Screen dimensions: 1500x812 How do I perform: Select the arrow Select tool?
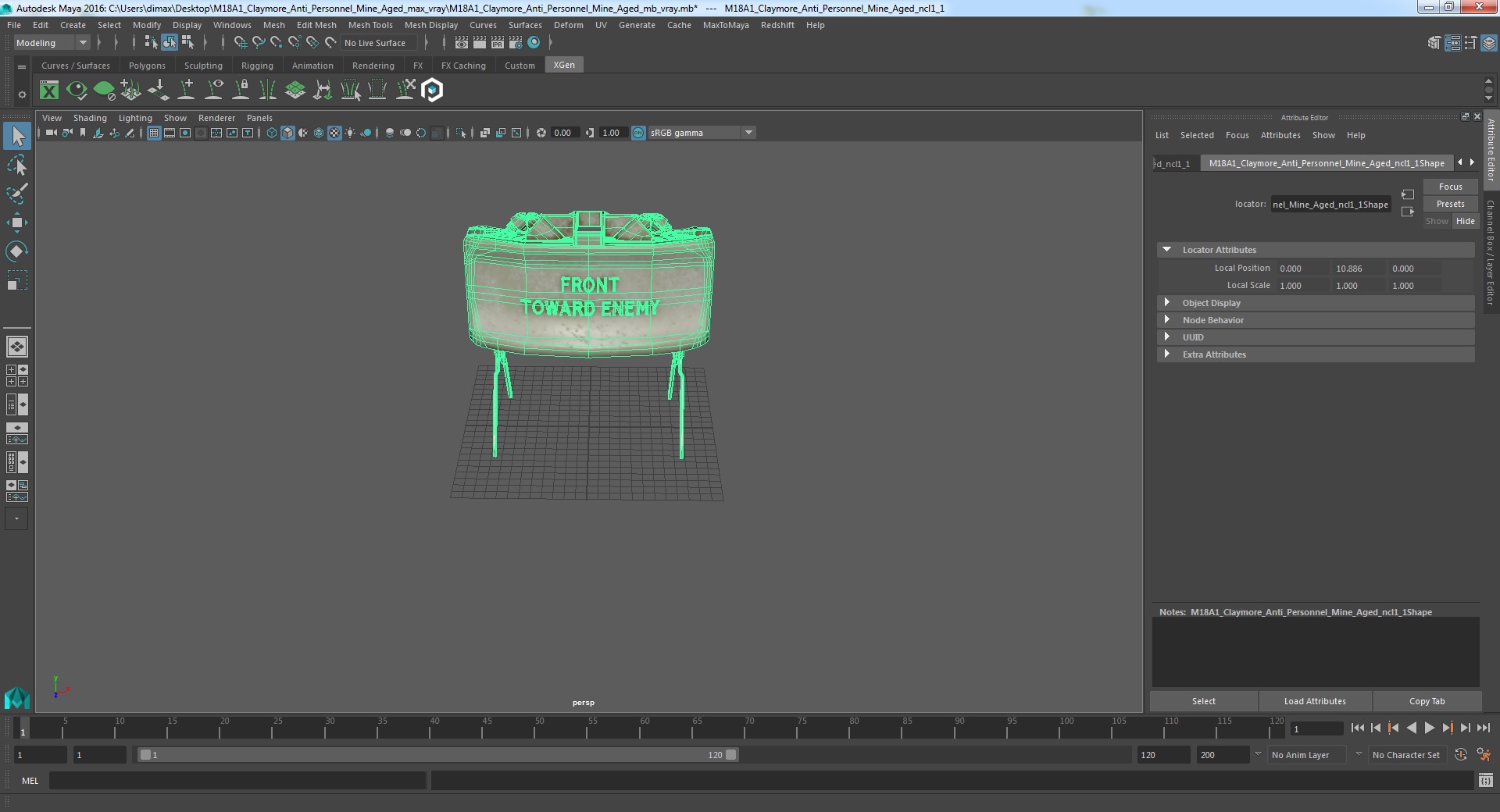(17, 136)
